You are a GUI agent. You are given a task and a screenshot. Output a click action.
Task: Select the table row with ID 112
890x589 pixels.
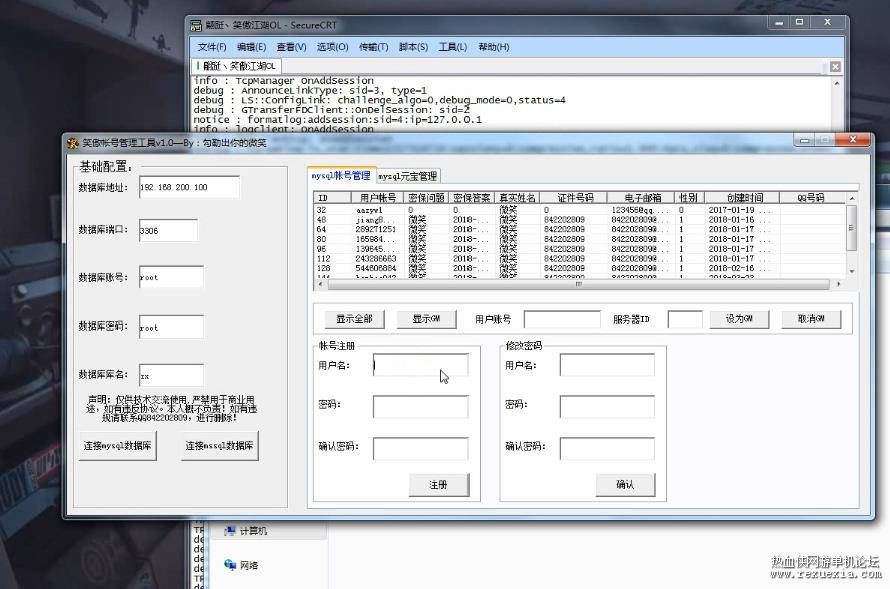tap(580, 258)
